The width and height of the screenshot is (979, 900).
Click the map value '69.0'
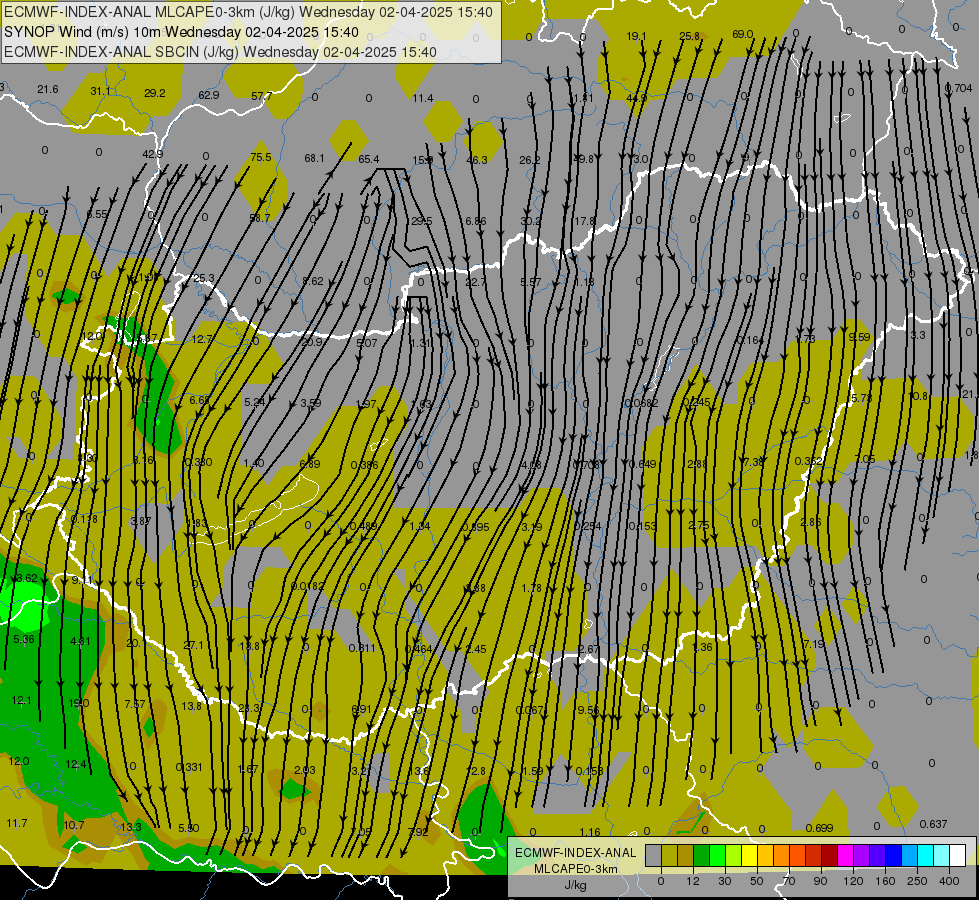coord(742,34)
